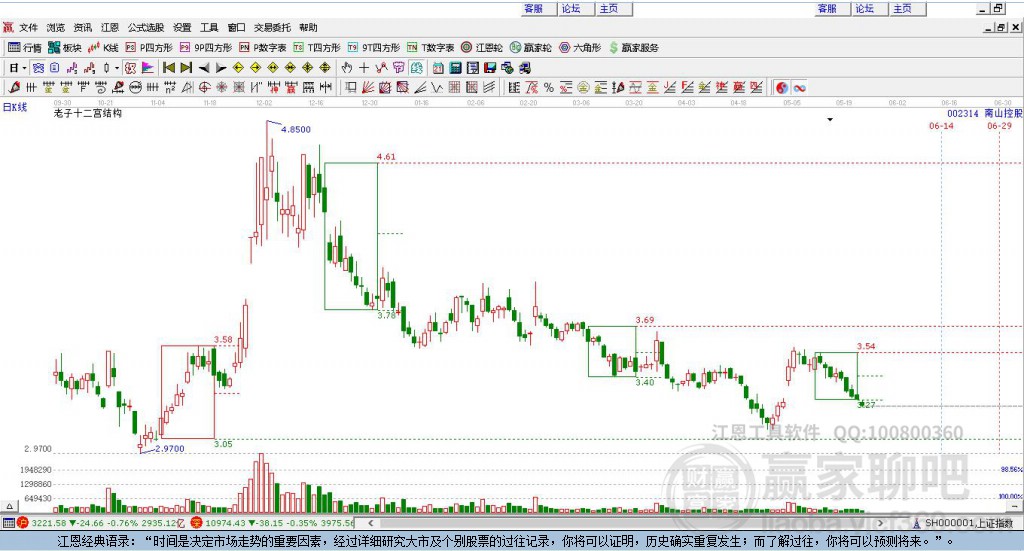
Task: Click stock code 002314 南山控股
Action: coord(985,114)
